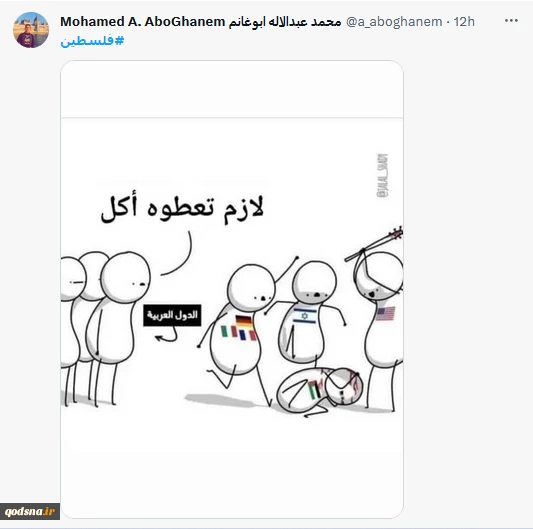Click the vertical @JALAL_SHADY artist watermark
533x529 pixels.
tap(382, 175)
